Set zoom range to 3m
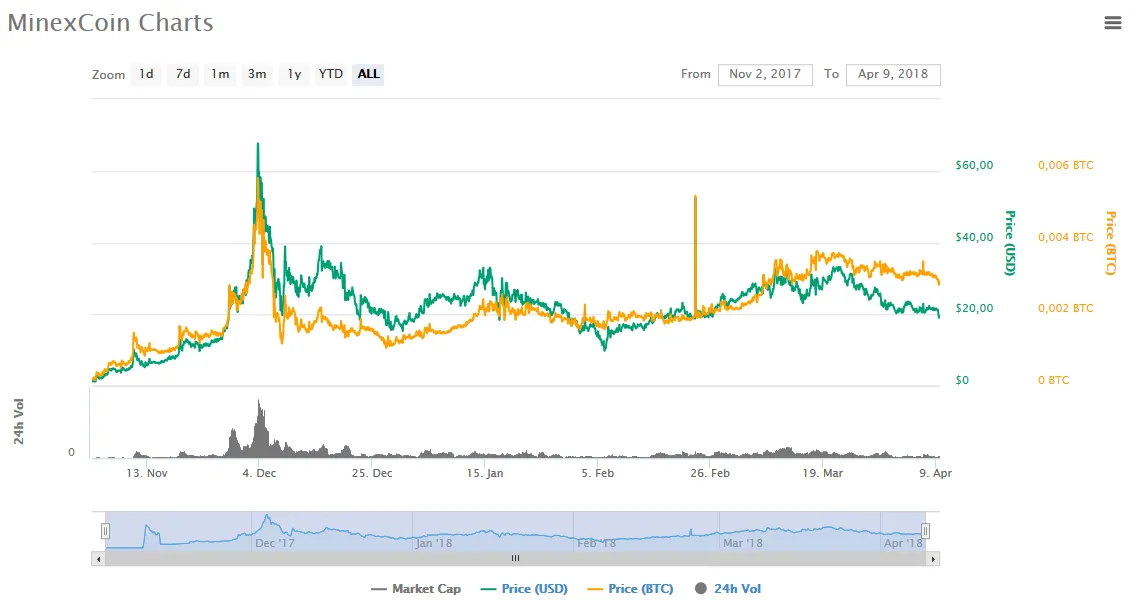 [x=257, y=74]
